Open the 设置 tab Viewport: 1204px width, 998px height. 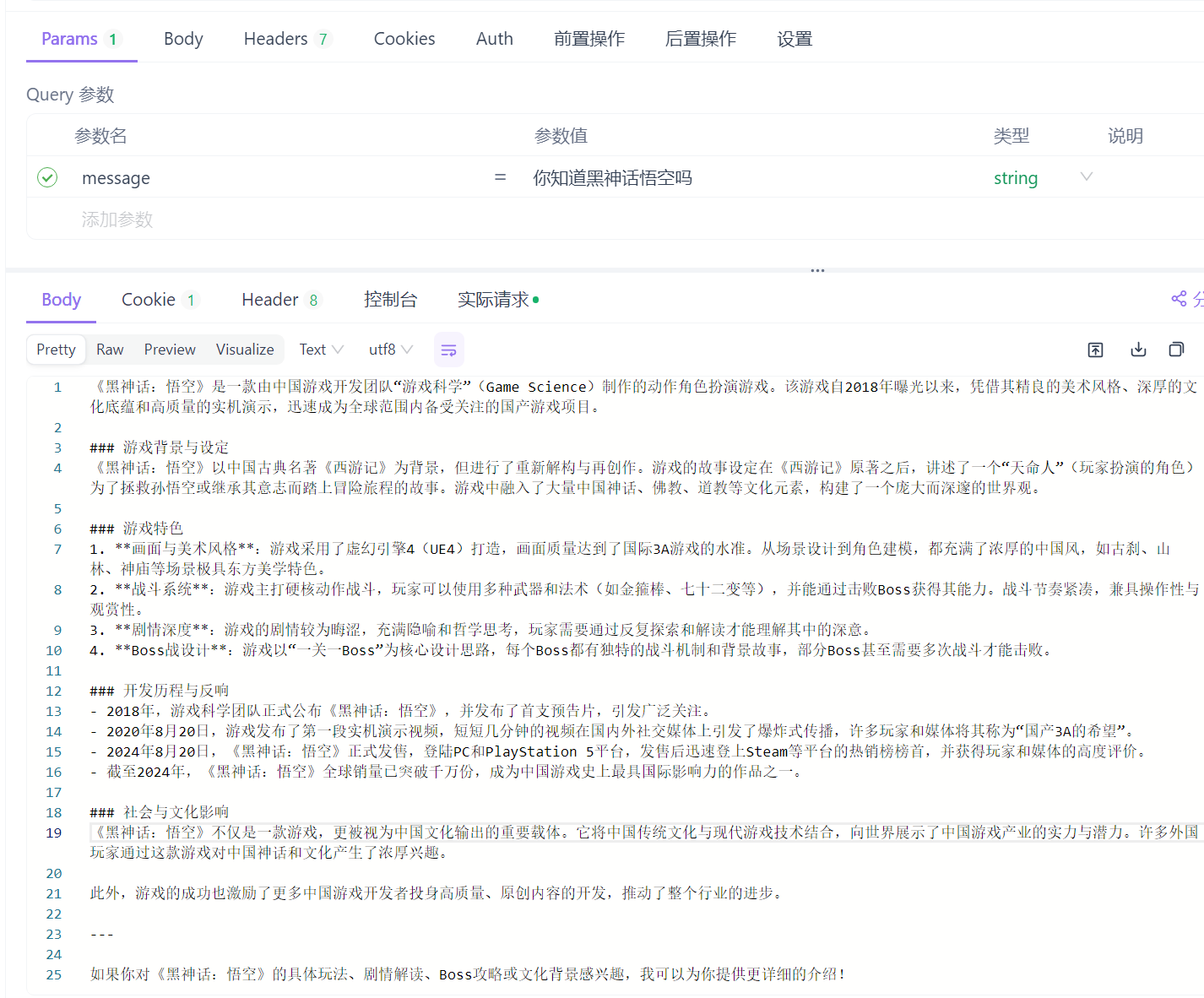pyautogui.click(x=795, y=39)
